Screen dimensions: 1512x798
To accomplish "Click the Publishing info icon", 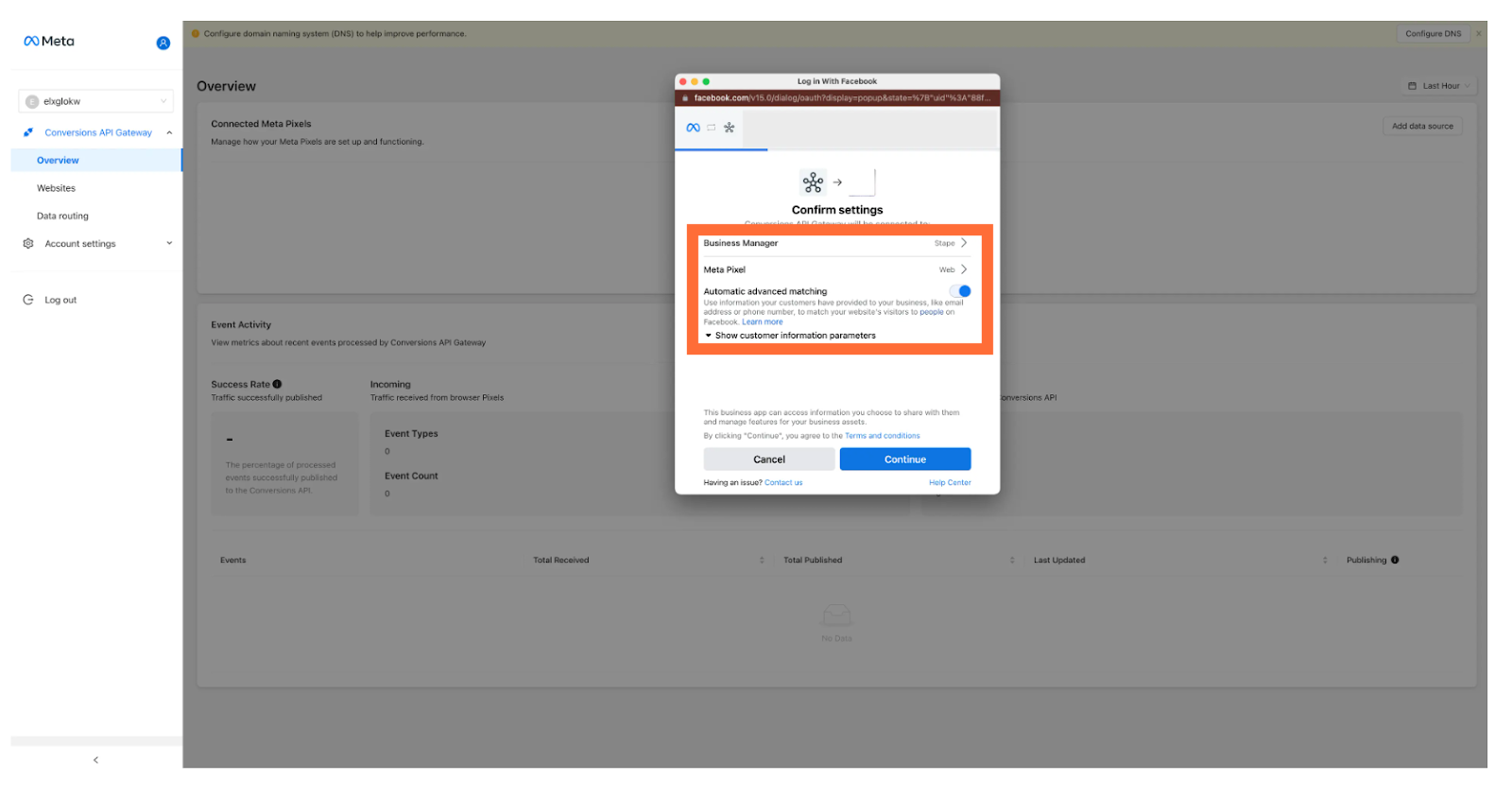I will coord(1395,560).
